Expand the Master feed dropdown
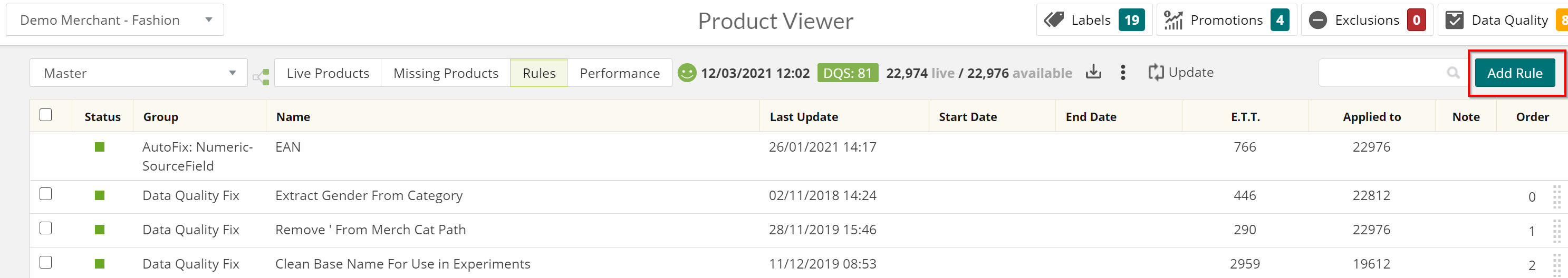 tap(139, 73)
